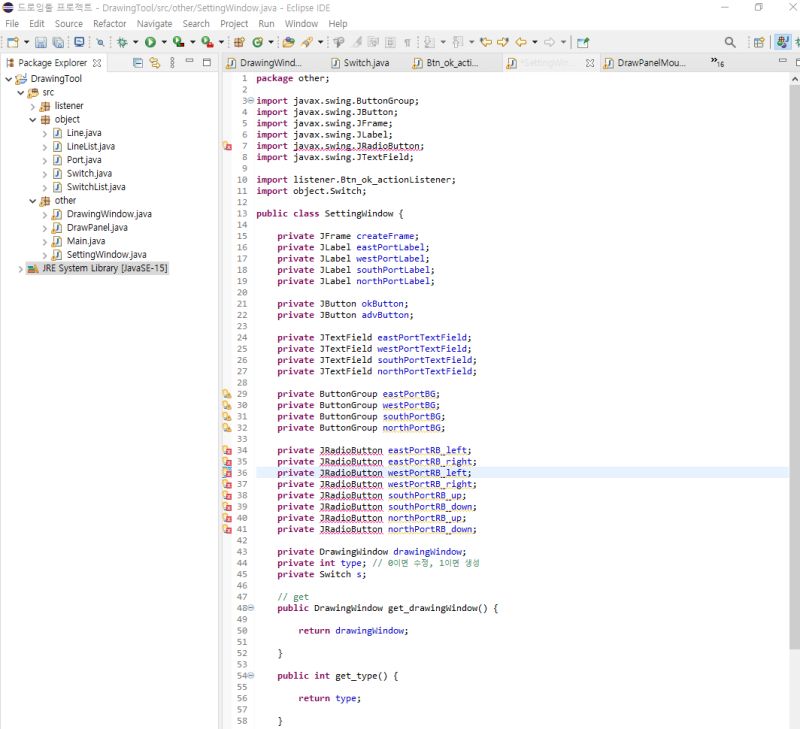The height and width of the screenshot is (729, 800).
Task: Click the warning marker beside line 29
Action: click(x=227, y=393)
